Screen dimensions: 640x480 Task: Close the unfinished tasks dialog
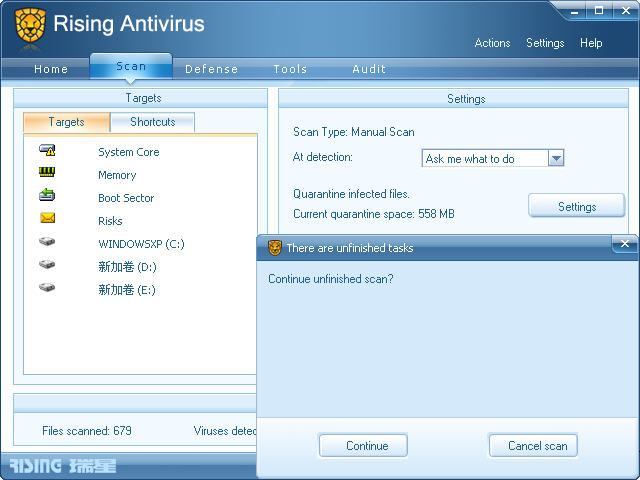click(x=624, y=244)
